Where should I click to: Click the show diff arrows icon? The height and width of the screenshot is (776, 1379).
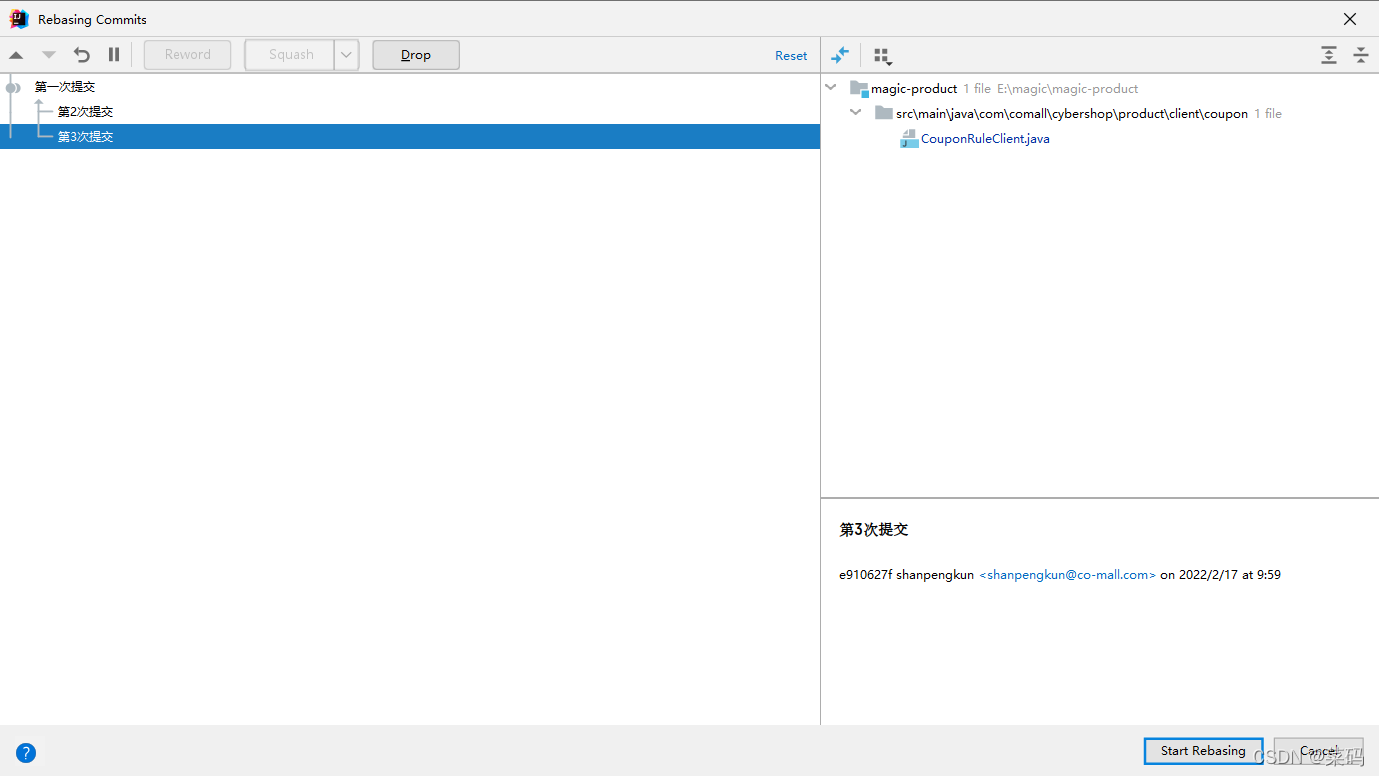(840, 55)
